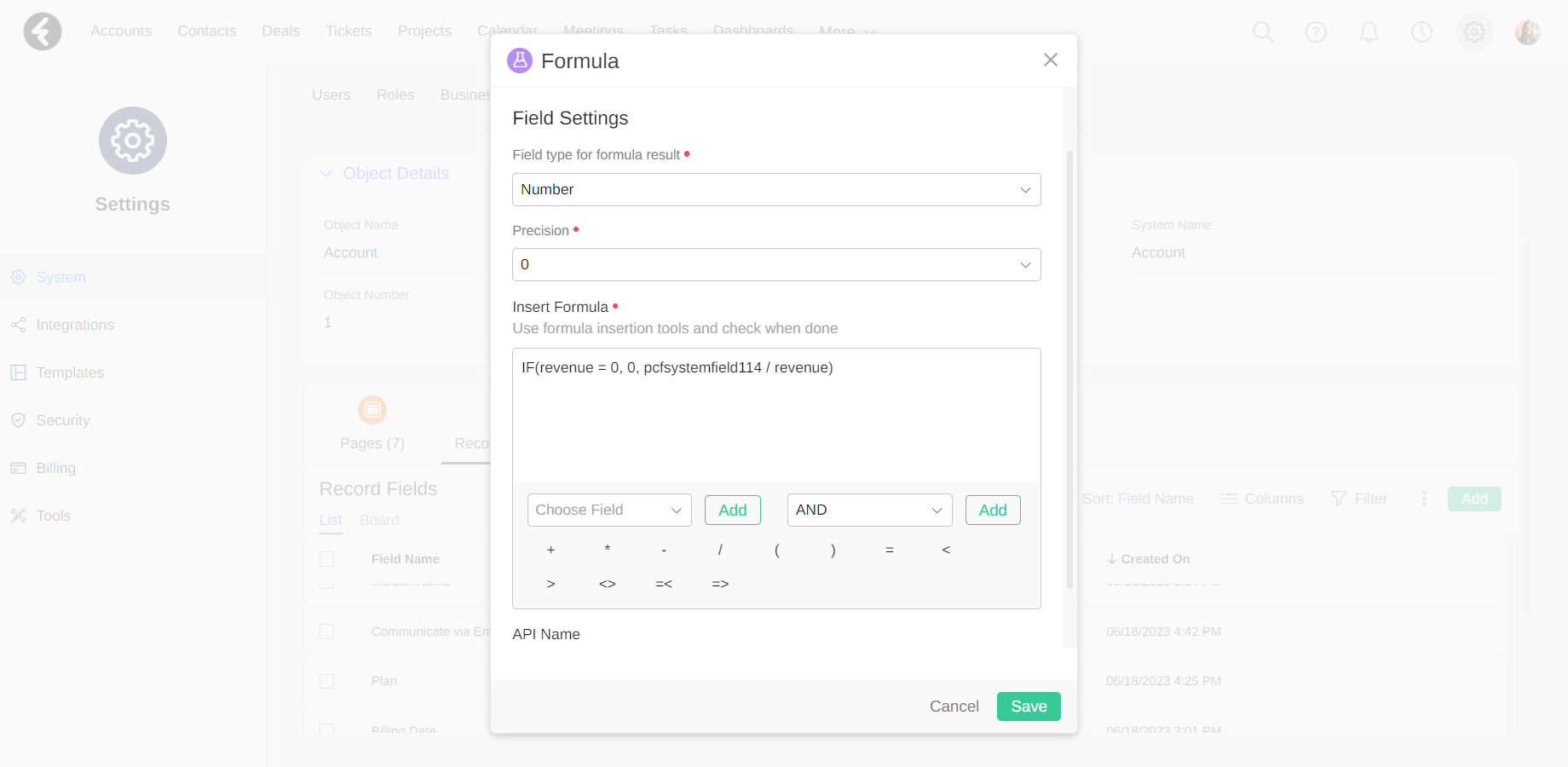Tick the Communicate via Email row checkbox
This screenshot has height=767, width=1568.
coord(326,631)
